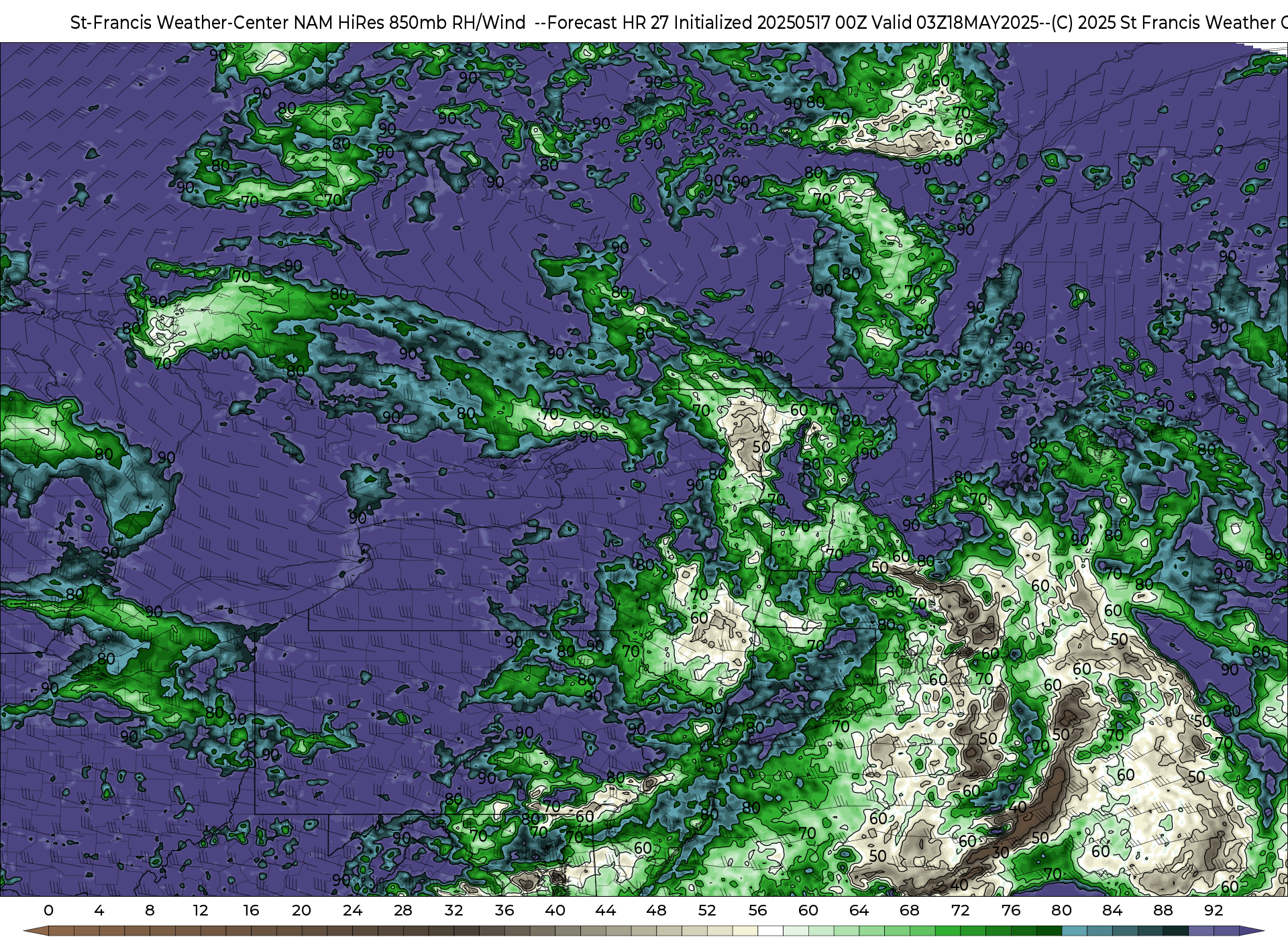The width and height of the screenshot is (1288, 939).
Task: Click the colorbar tick label 76
Action: point(1011,910)
